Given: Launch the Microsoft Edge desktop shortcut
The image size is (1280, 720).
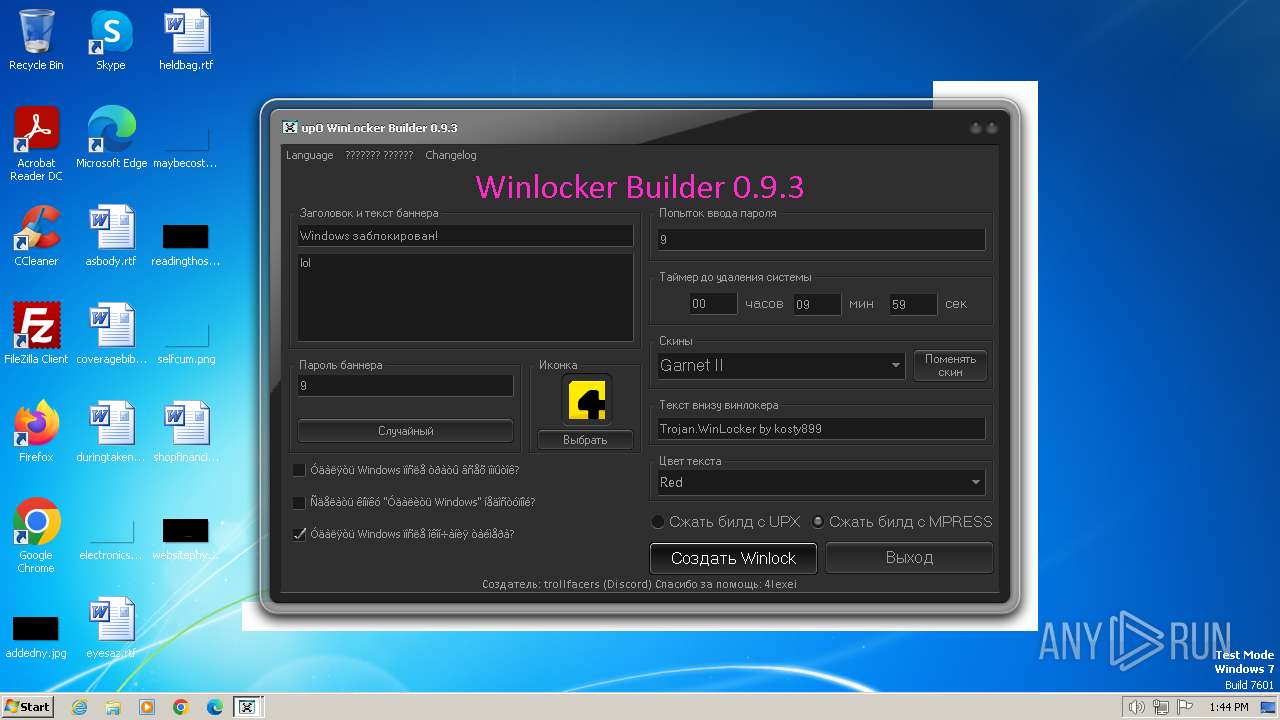Looking at the screenshot, I should 111,138.
